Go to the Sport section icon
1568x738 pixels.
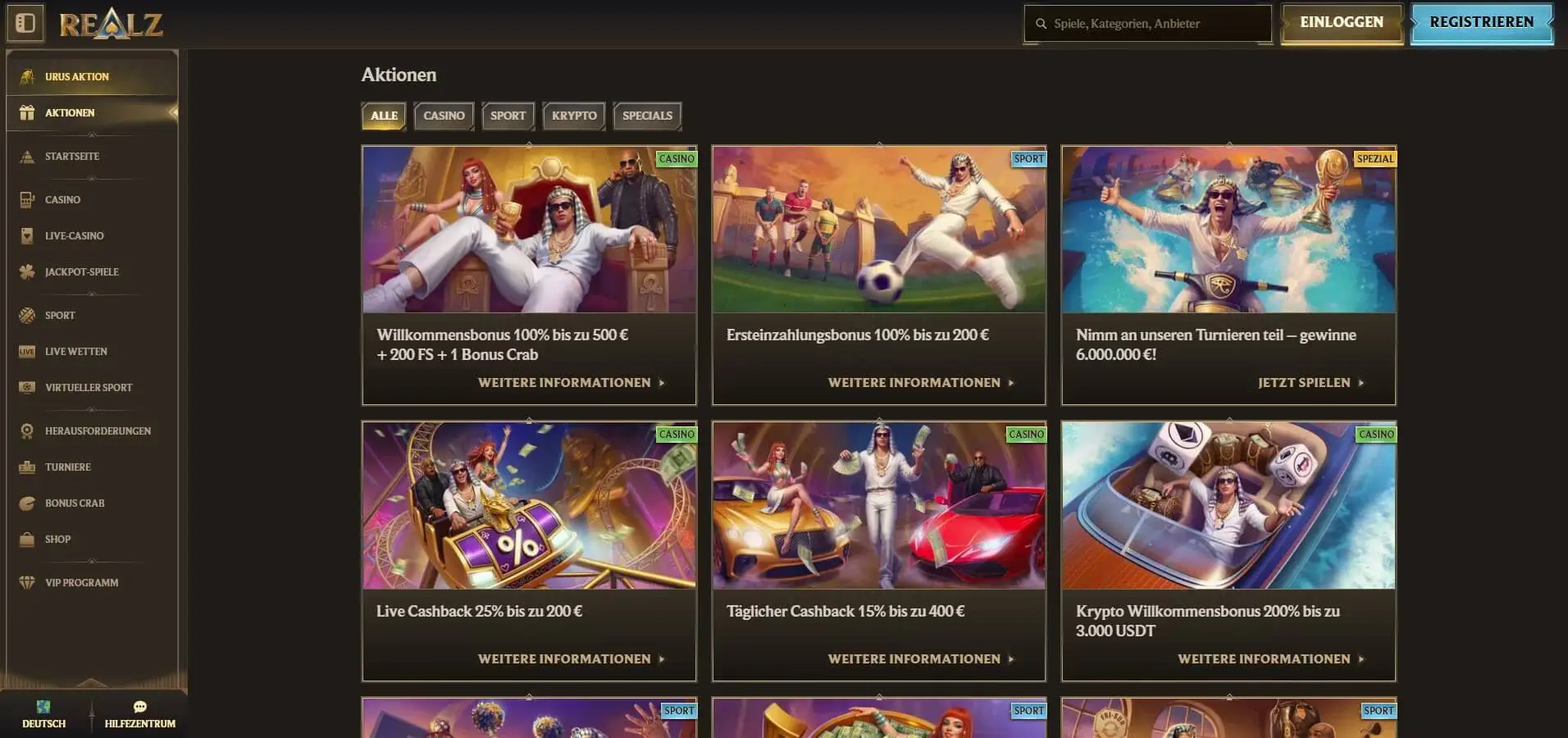(27, 315)
